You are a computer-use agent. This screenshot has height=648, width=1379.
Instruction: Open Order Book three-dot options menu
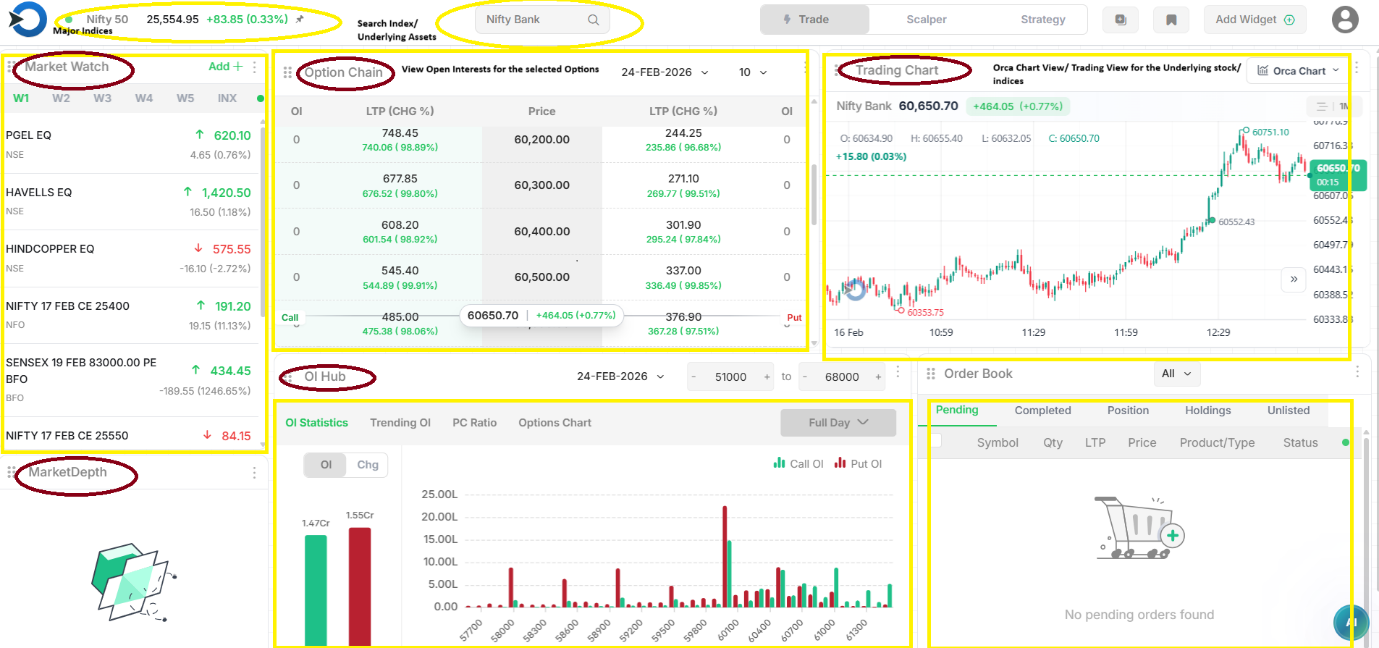pos(1357,373)
